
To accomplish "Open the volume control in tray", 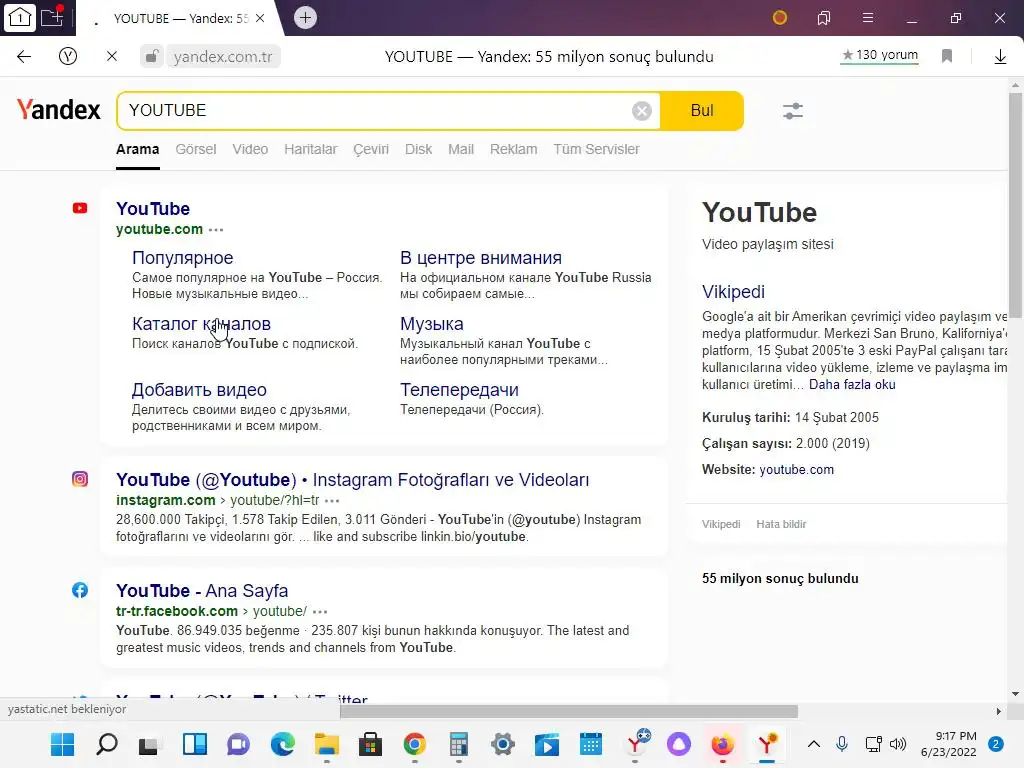I will tap(898, 744).
